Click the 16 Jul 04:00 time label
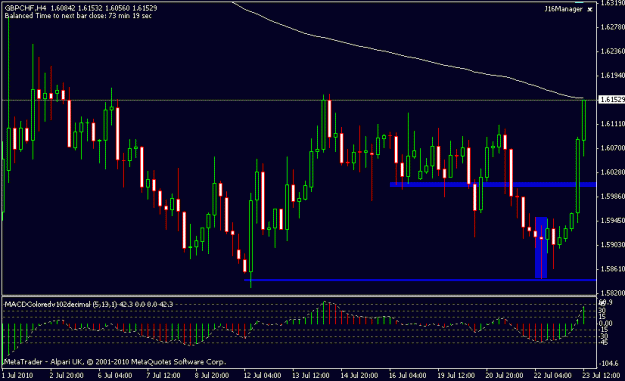Screen dimensions: 625x381 [407, 375]
